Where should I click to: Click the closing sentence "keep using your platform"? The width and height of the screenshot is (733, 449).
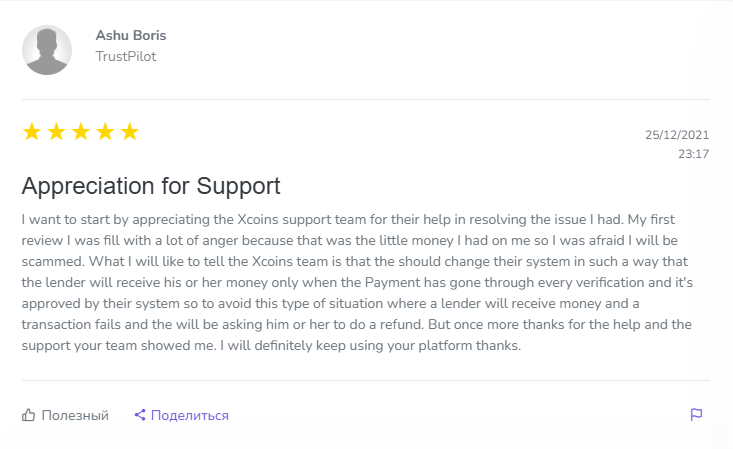pos(420,346)
